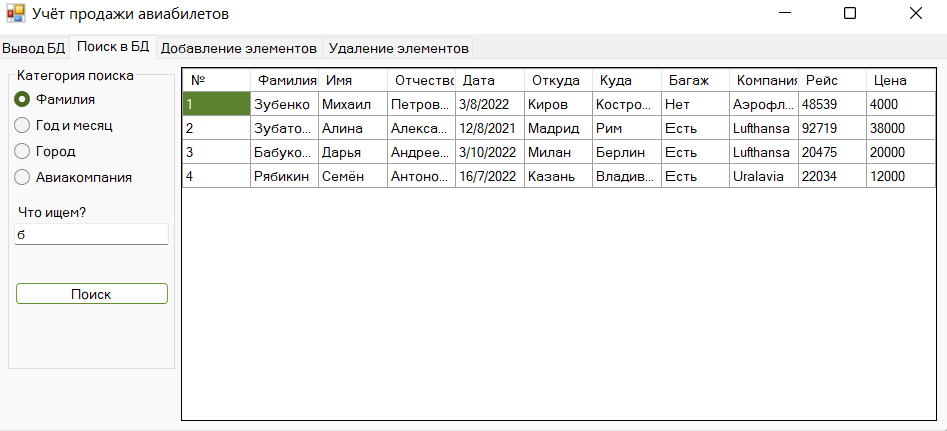Click the Зубенко surname cell
This screenshot has height=431, width=947.
(282, 104)
